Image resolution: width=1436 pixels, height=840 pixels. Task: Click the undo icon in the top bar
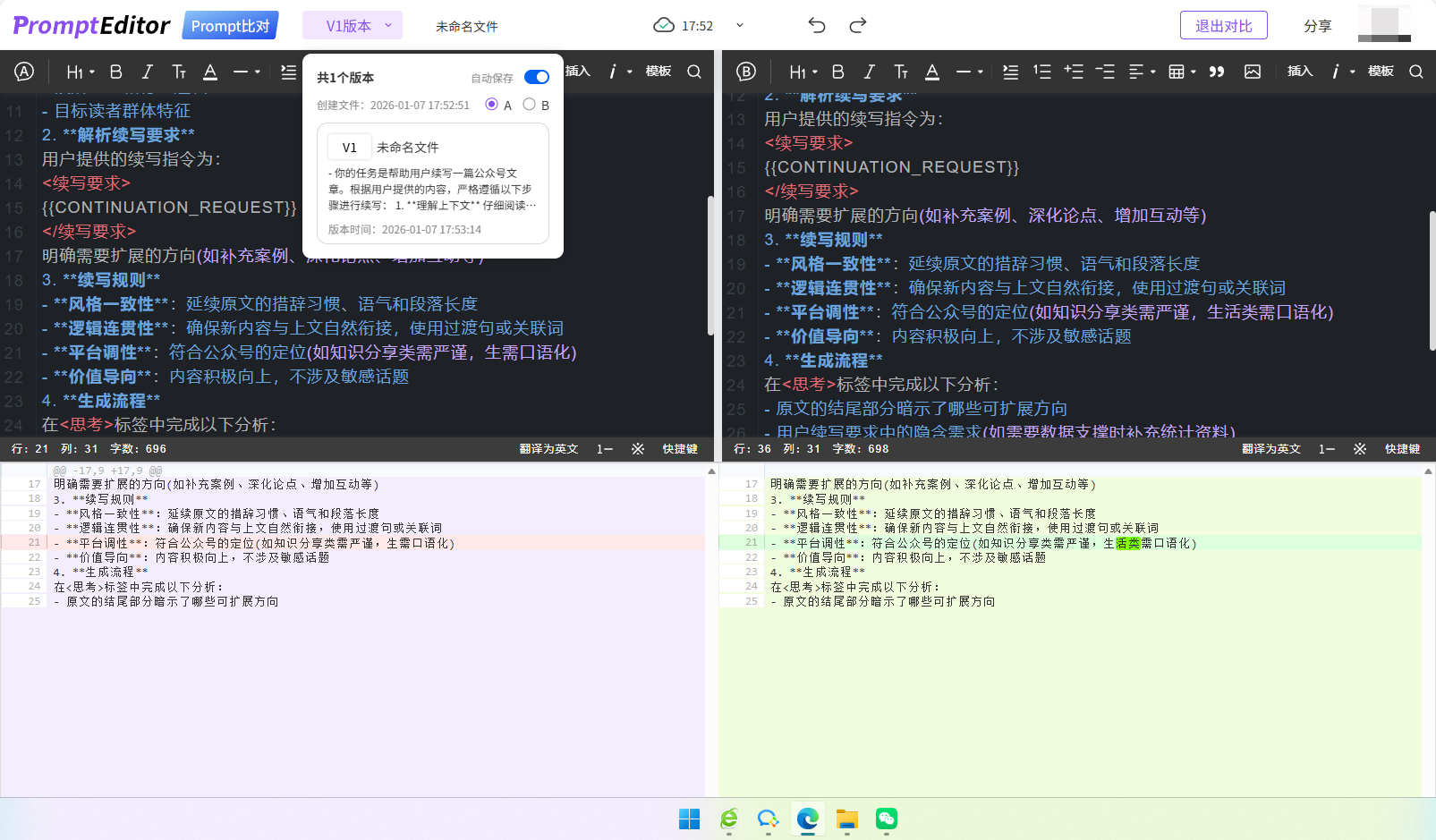[x=816, y=26]
